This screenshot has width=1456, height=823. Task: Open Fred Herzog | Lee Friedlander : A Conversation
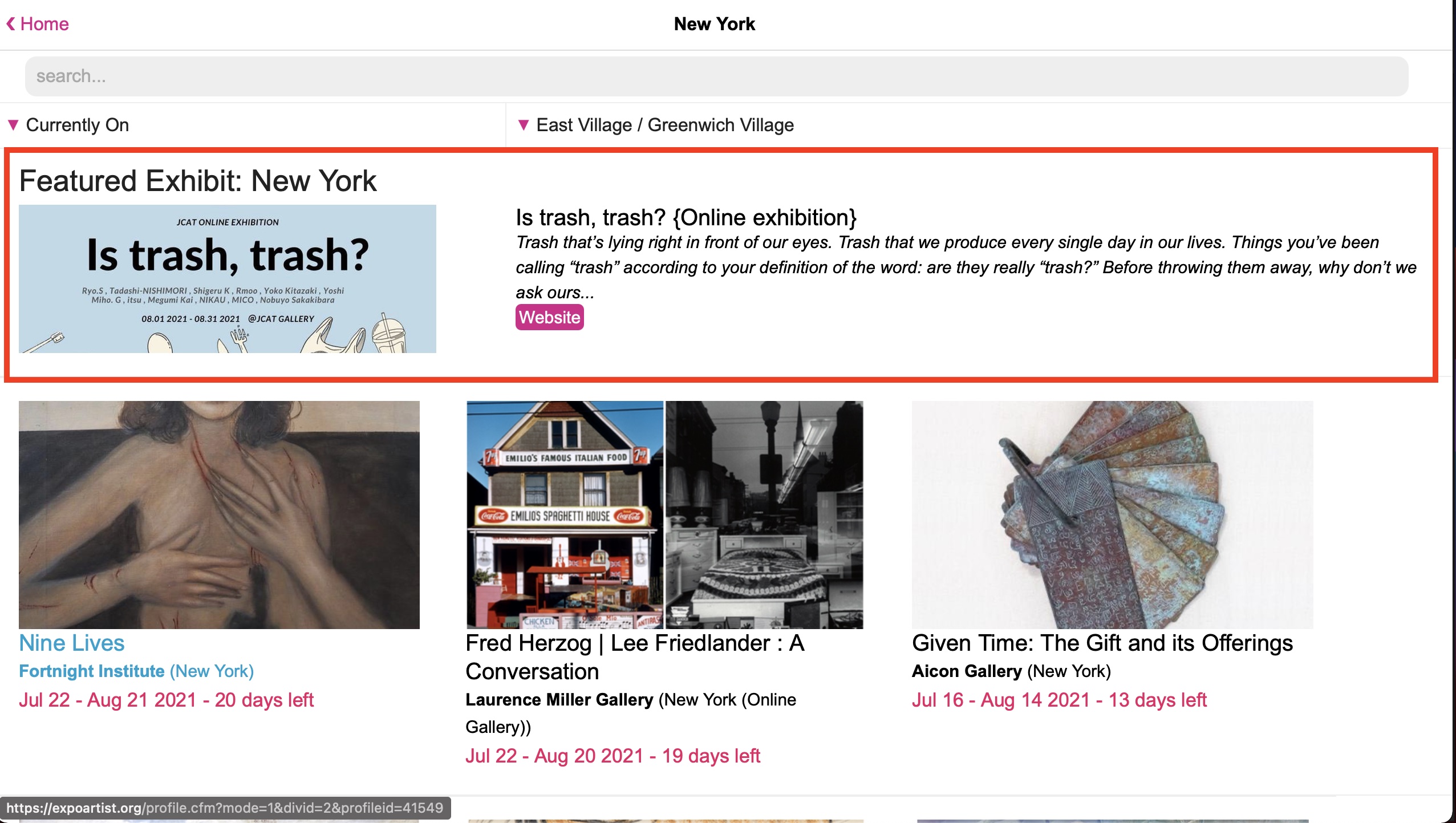click(x=635, y=657)
